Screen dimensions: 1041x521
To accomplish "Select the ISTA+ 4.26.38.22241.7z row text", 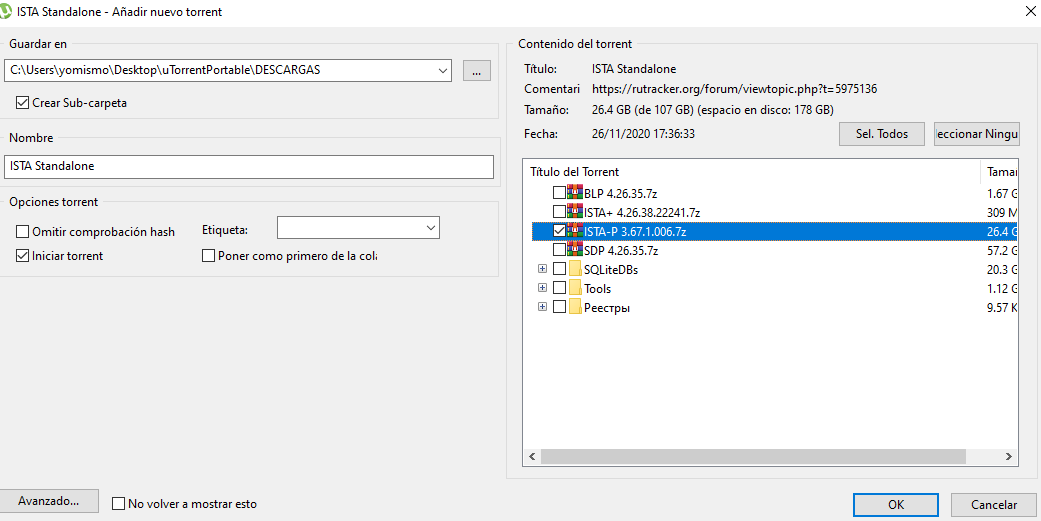I will pos(642,213).
